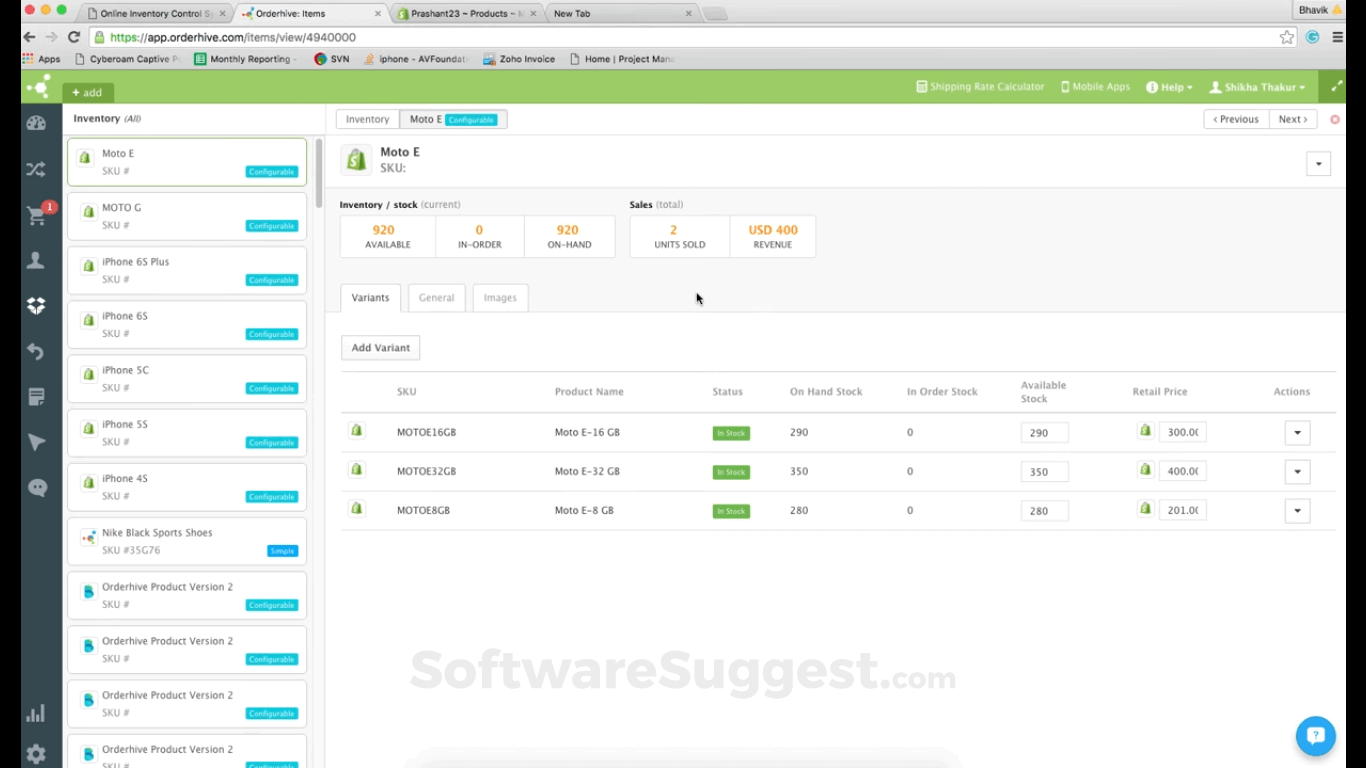1366x768 pixels.
Task: Click the Orderhive logo icon
Action: point(37,87)
